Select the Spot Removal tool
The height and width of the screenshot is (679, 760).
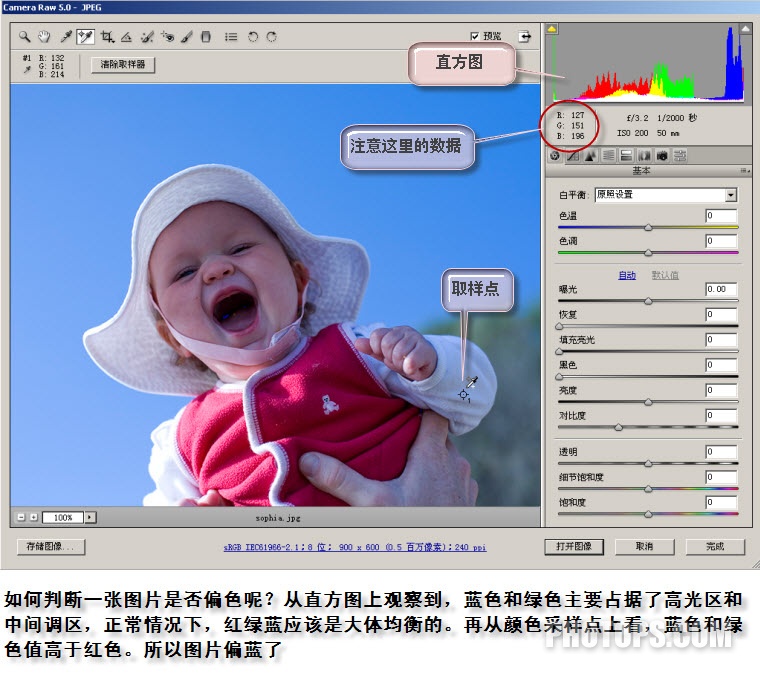[147, 36]
